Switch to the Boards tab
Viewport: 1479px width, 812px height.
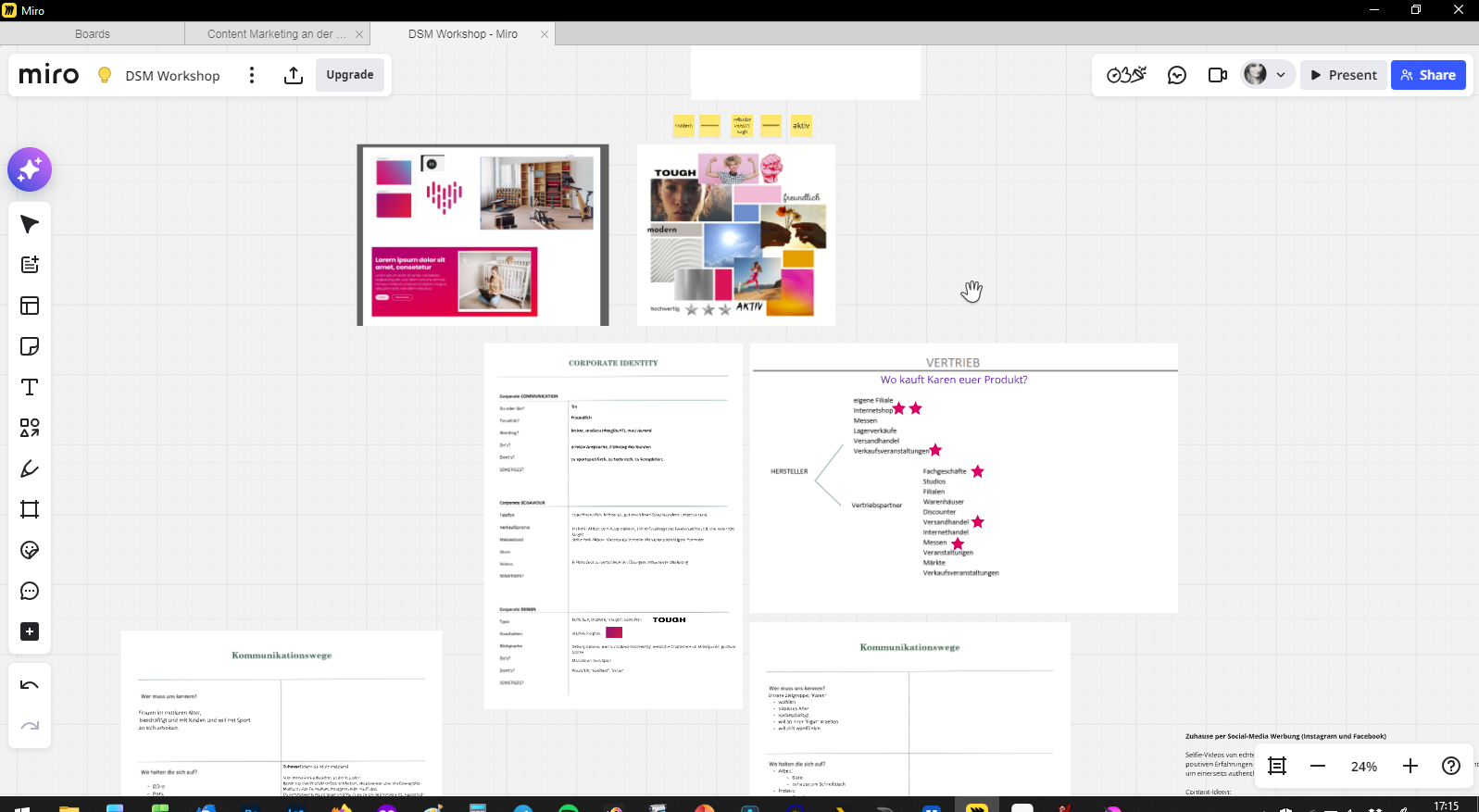pyautogui.click(x=93, y=34)
